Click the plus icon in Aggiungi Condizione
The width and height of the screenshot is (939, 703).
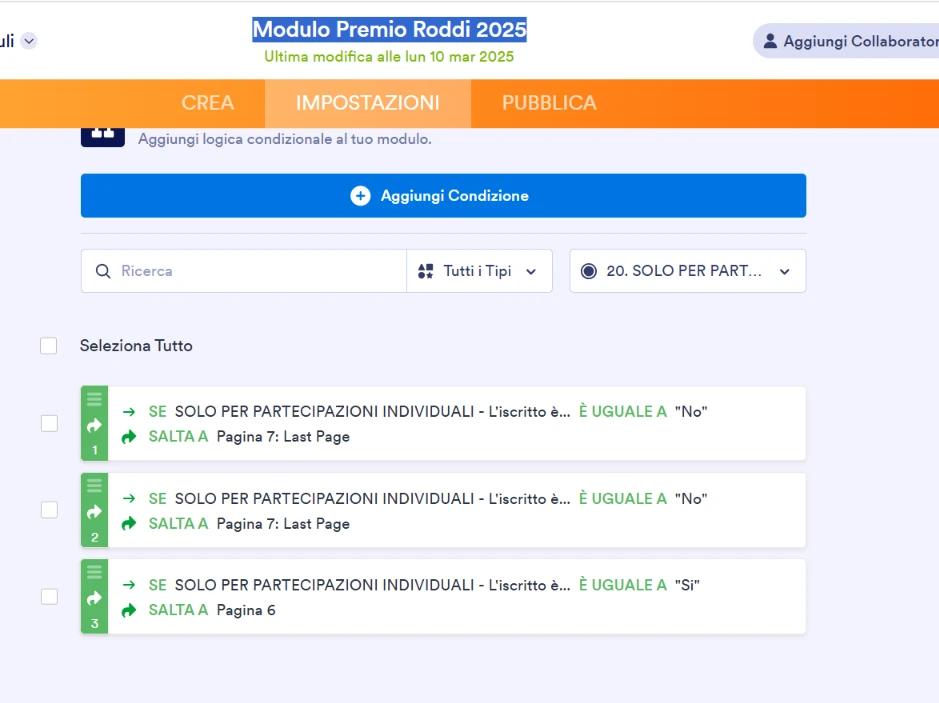tap(360, 196)
